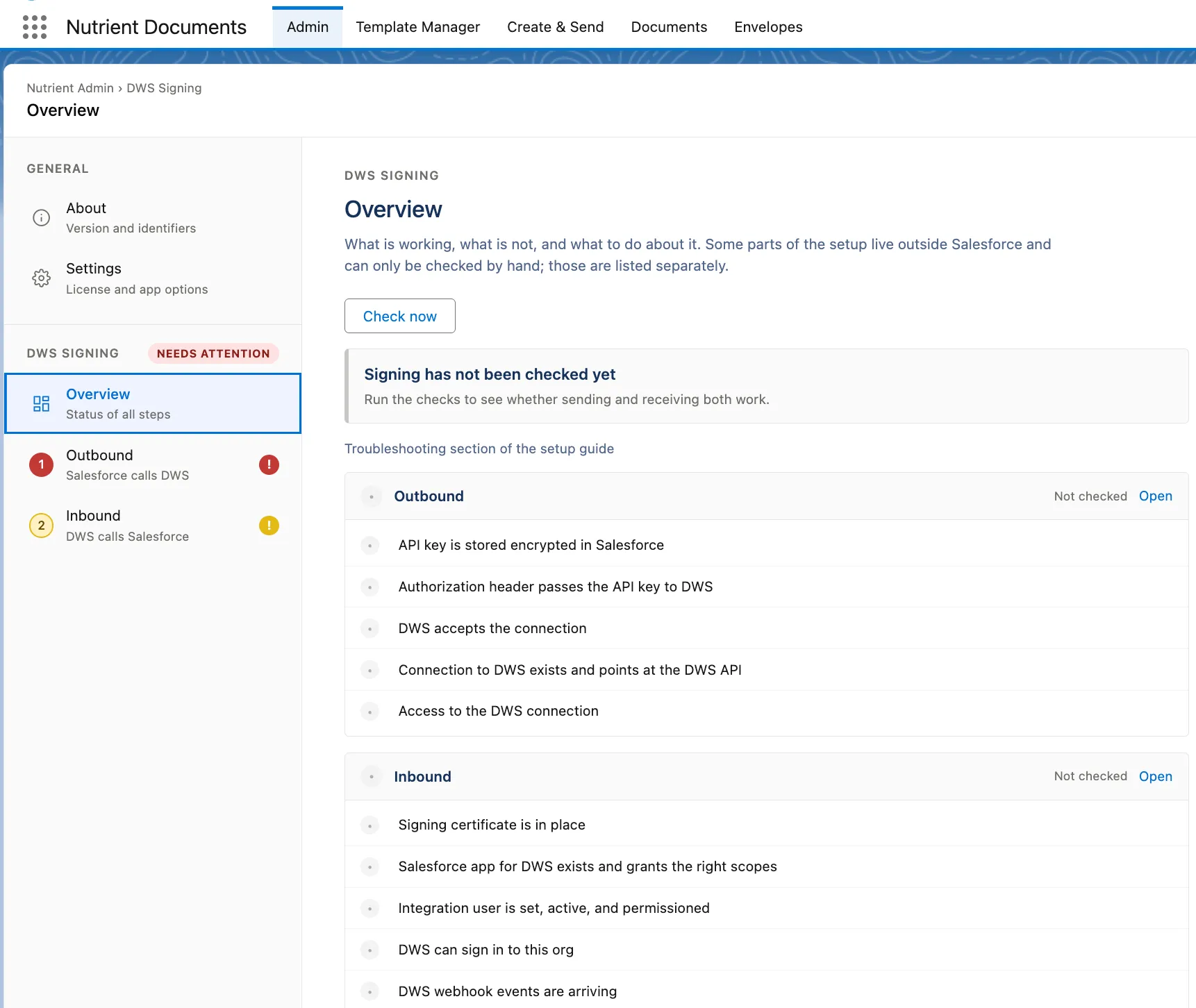This screenshot has height=1008, width=1196.
Task: Open the Documents tab
Action: tap(669, 27)
